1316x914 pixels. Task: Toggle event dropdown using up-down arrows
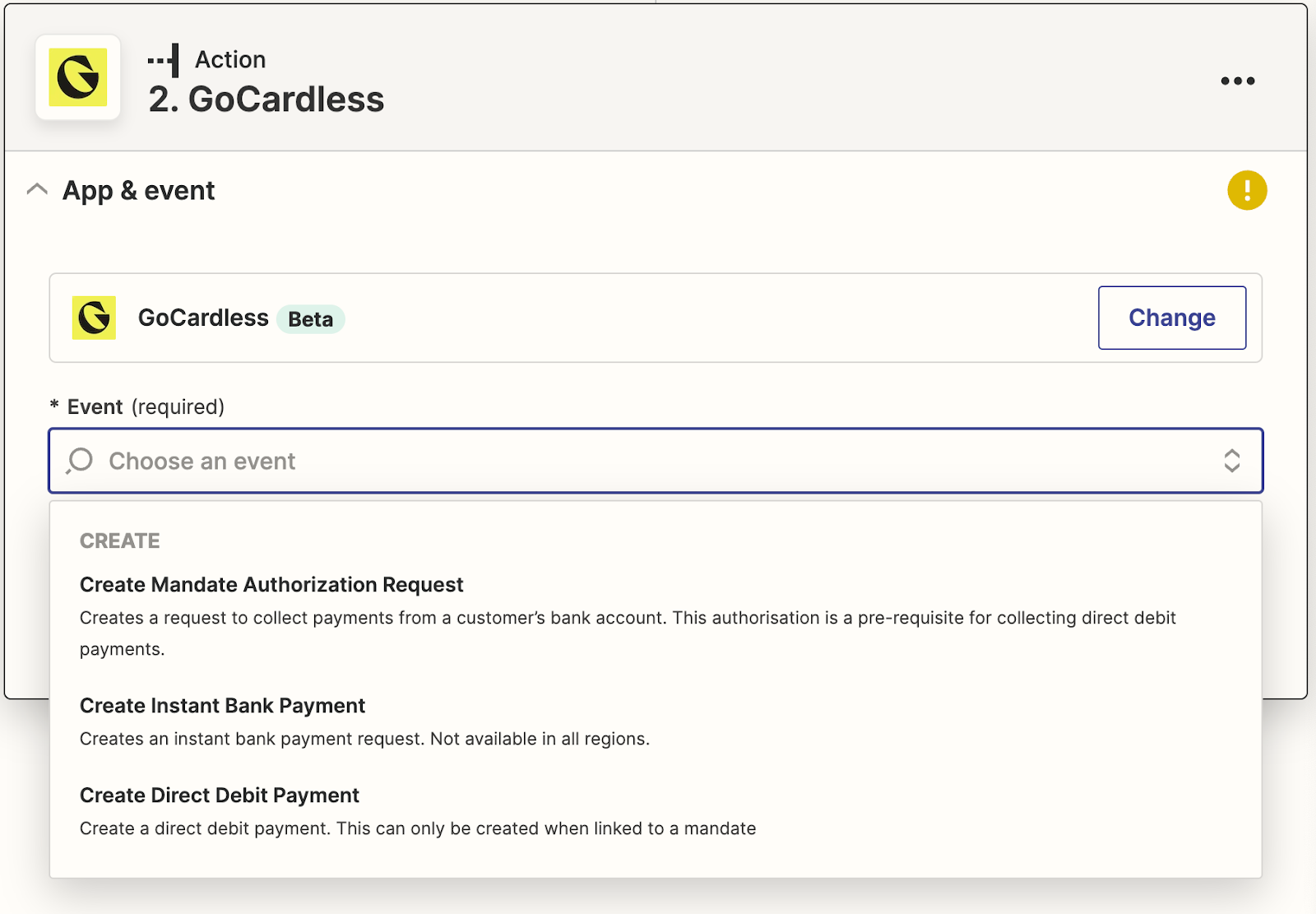1231,461
